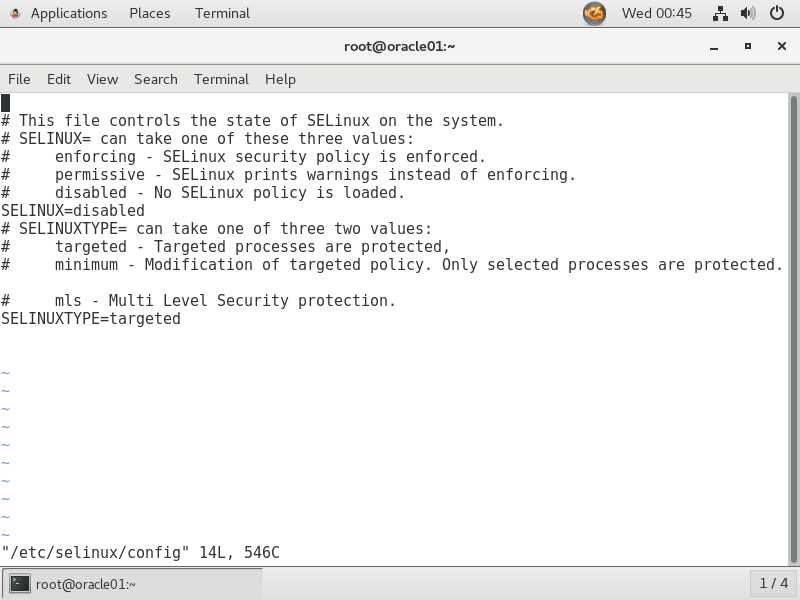The height and width of the screenshot is (600, 800).
Task: Open the Wed 00:45 clock calendar
Action: tap(657, 13)
